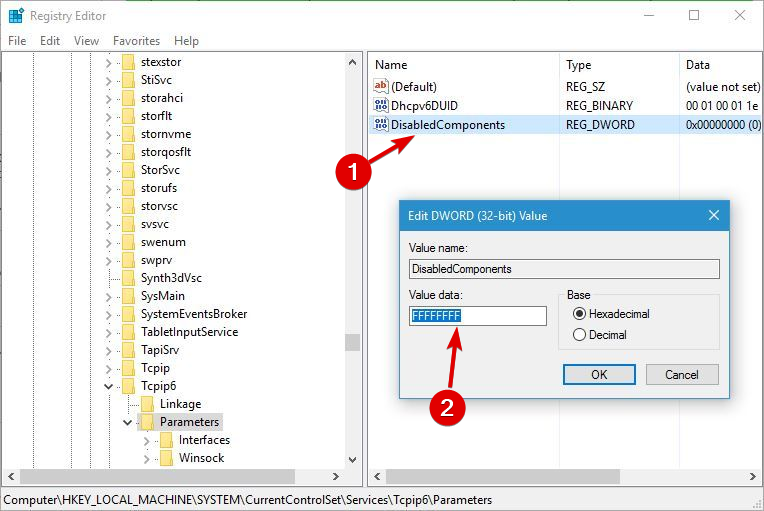The width and height of the screenshot is (764, 511).
Task: Confirm the DWORD value with OK
Action: point(599,375)
